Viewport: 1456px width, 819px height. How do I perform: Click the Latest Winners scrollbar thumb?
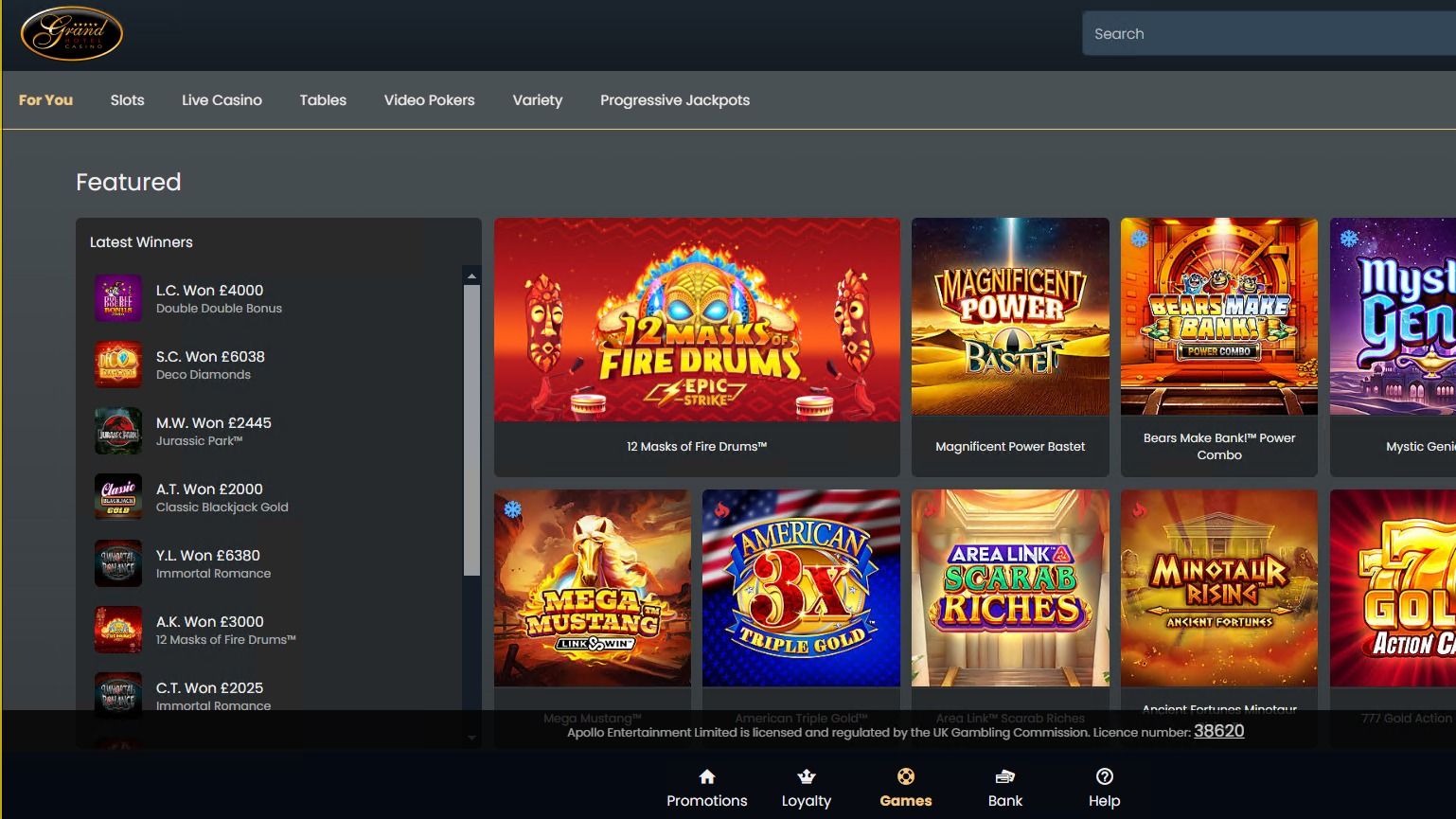[x=471, y=430]
